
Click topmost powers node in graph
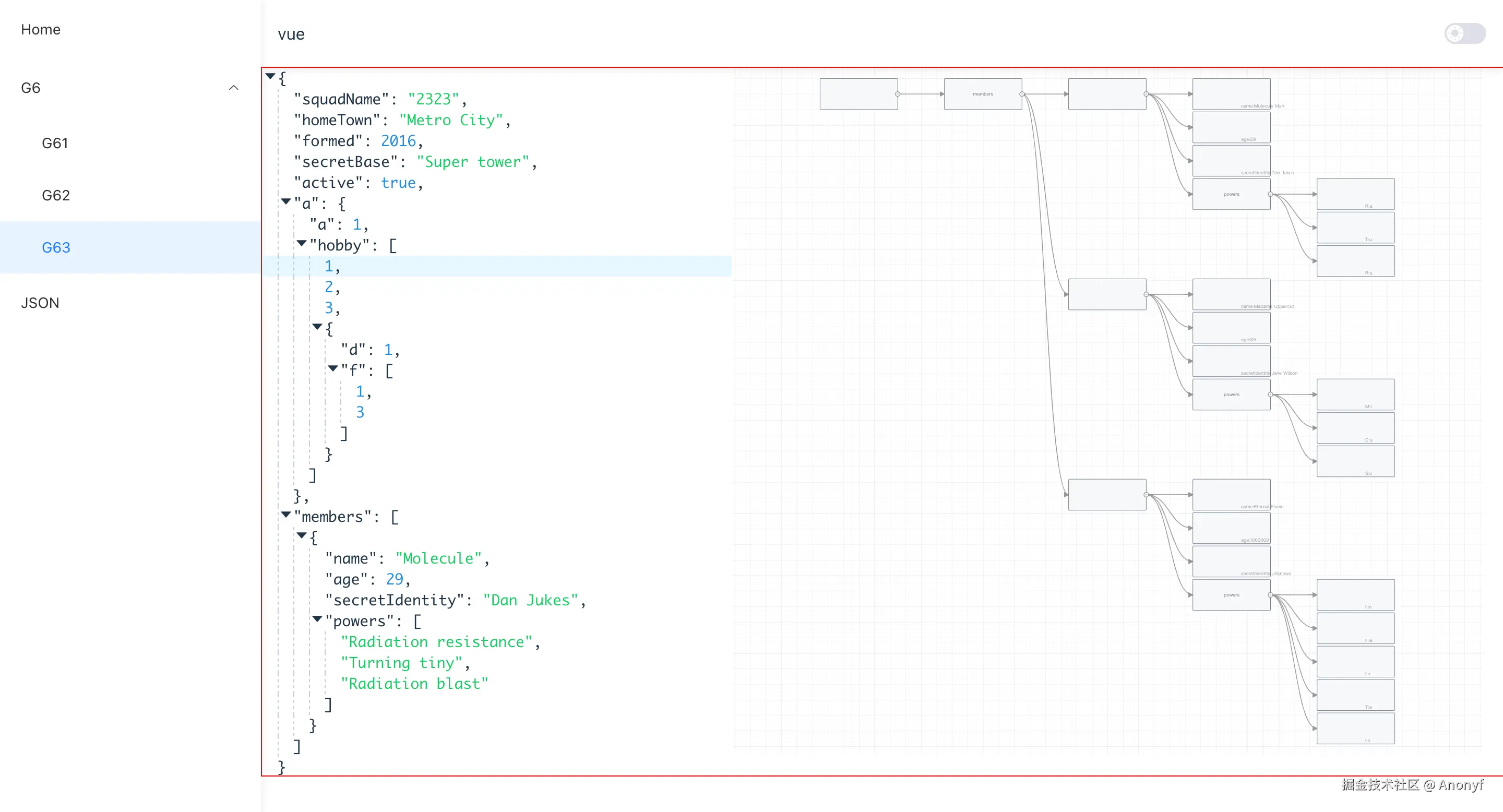pos(1231,194)
